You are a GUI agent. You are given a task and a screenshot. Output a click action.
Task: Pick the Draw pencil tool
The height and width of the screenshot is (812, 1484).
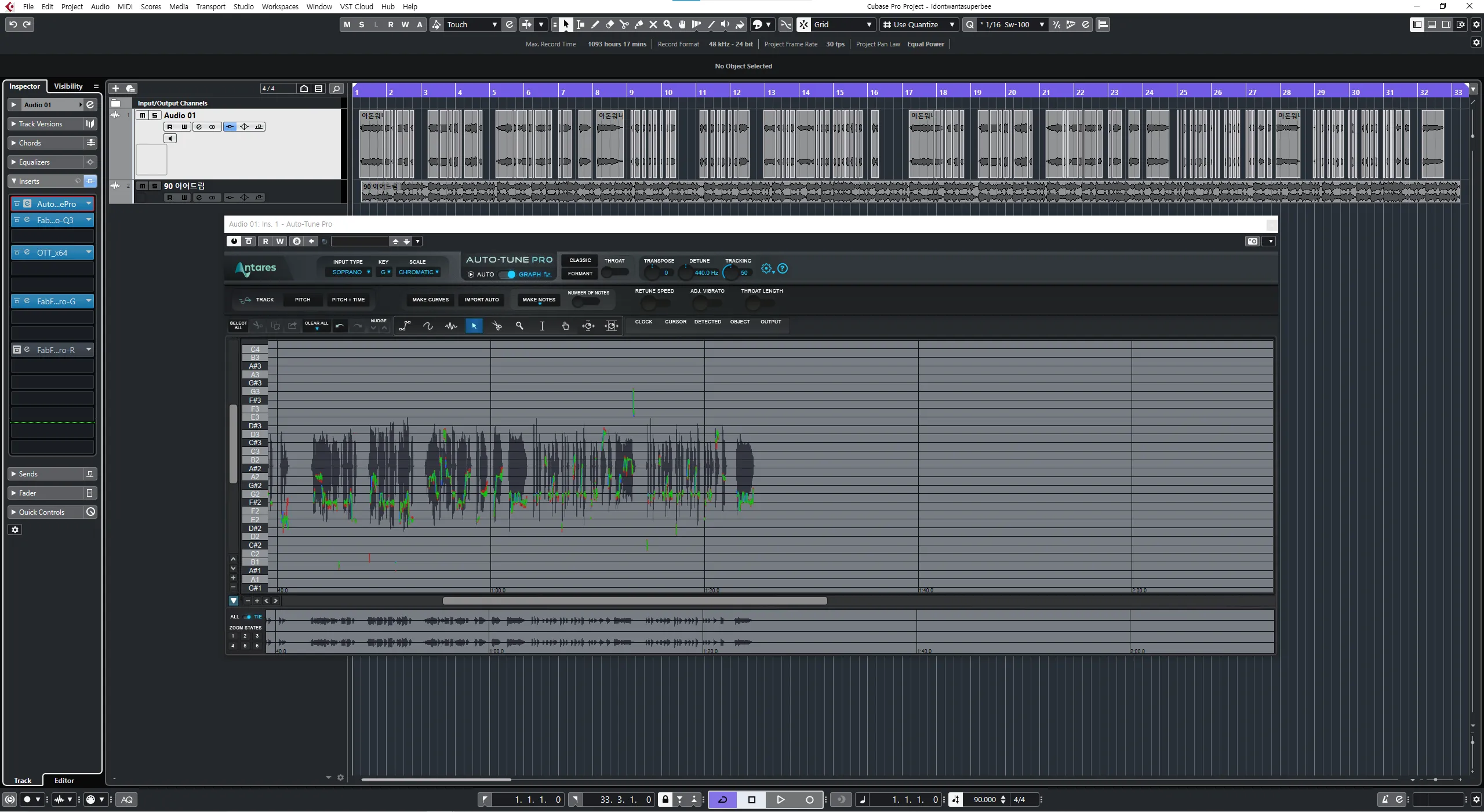595,24
